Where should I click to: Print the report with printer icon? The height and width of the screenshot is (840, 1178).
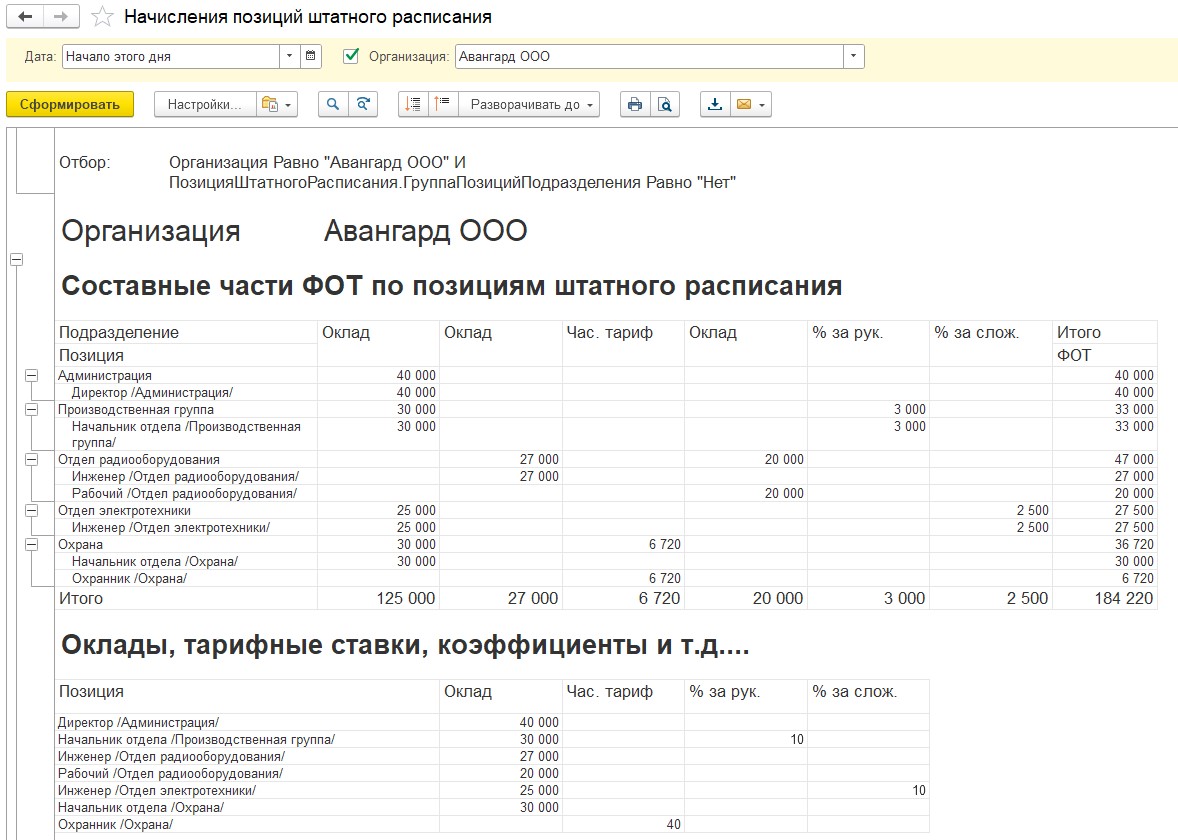click(635, 104)
